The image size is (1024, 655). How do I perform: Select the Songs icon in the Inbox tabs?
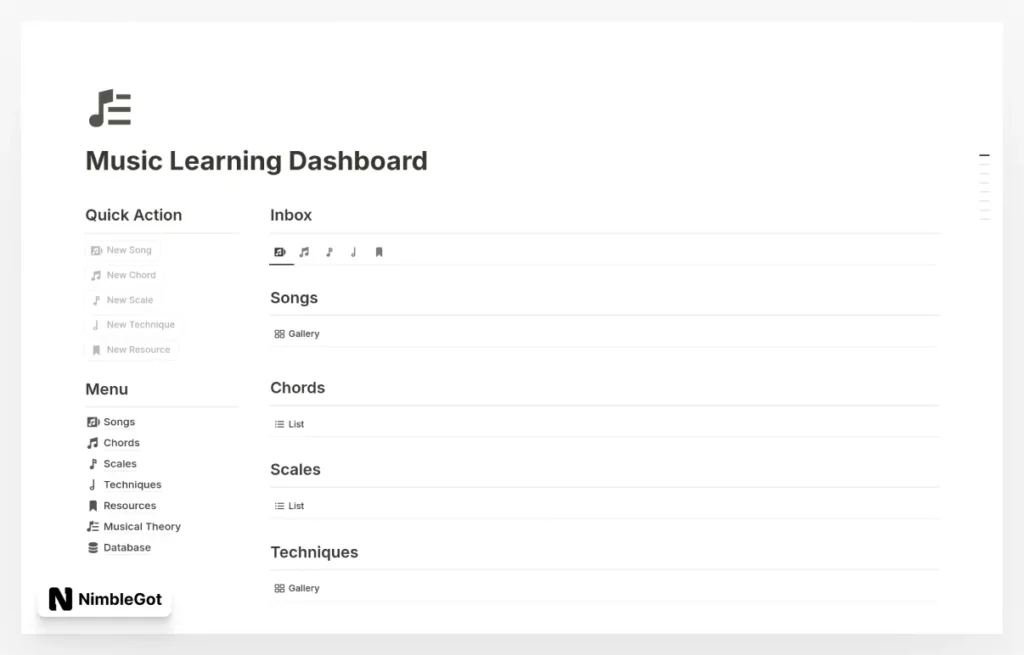pyautogui.click(x=280, y=252)
